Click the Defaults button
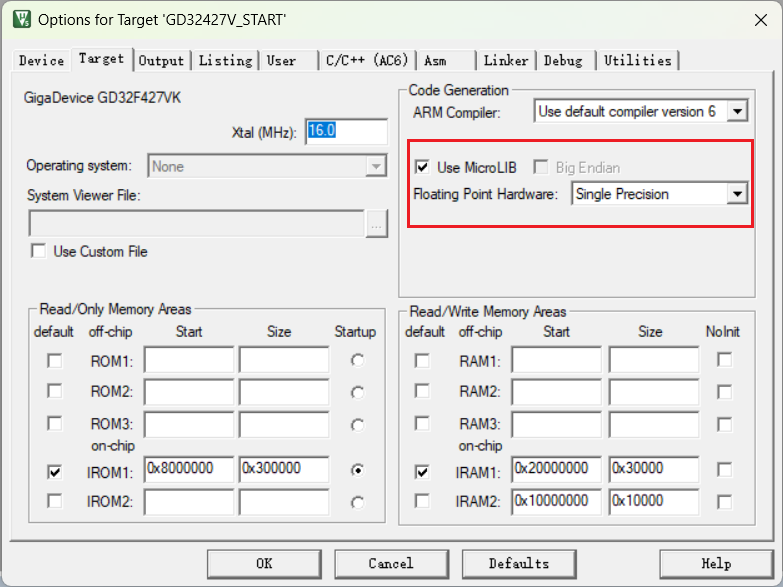 coord(518,563)
